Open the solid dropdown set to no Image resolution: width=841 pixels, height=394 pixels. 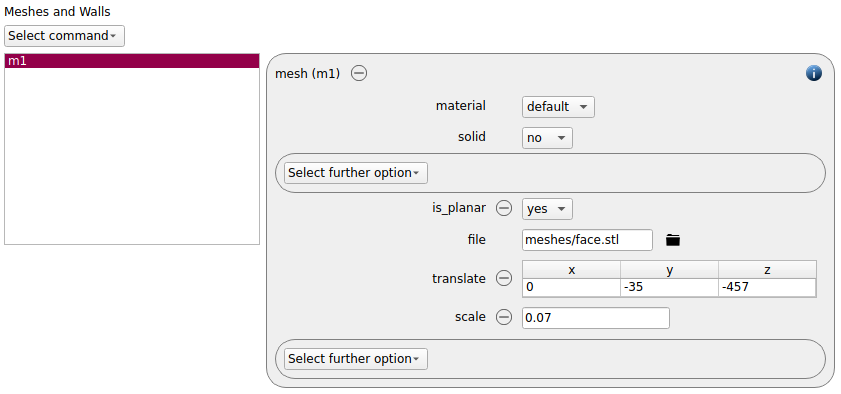(547, 138)
